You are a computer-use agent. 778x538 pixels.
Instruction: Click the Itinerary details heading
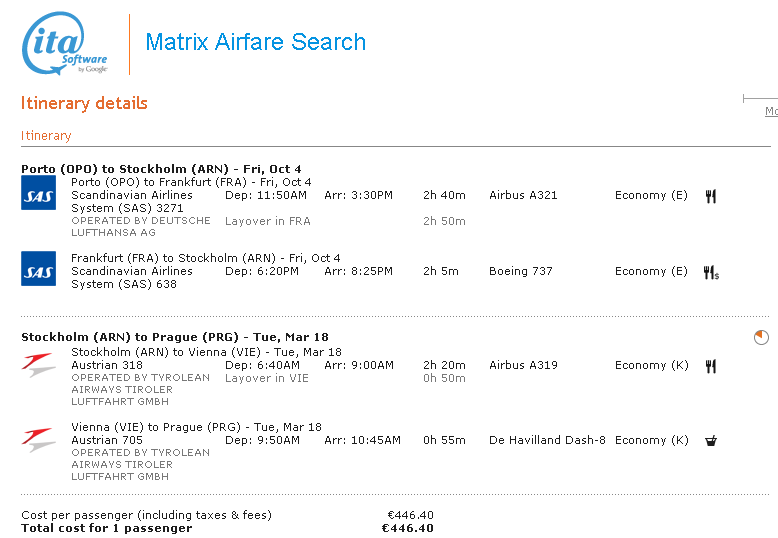tap(84, 103)
